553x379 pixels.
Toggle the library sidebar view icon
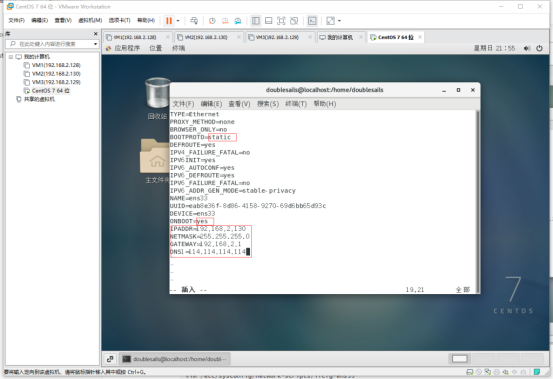pos(256,21)
